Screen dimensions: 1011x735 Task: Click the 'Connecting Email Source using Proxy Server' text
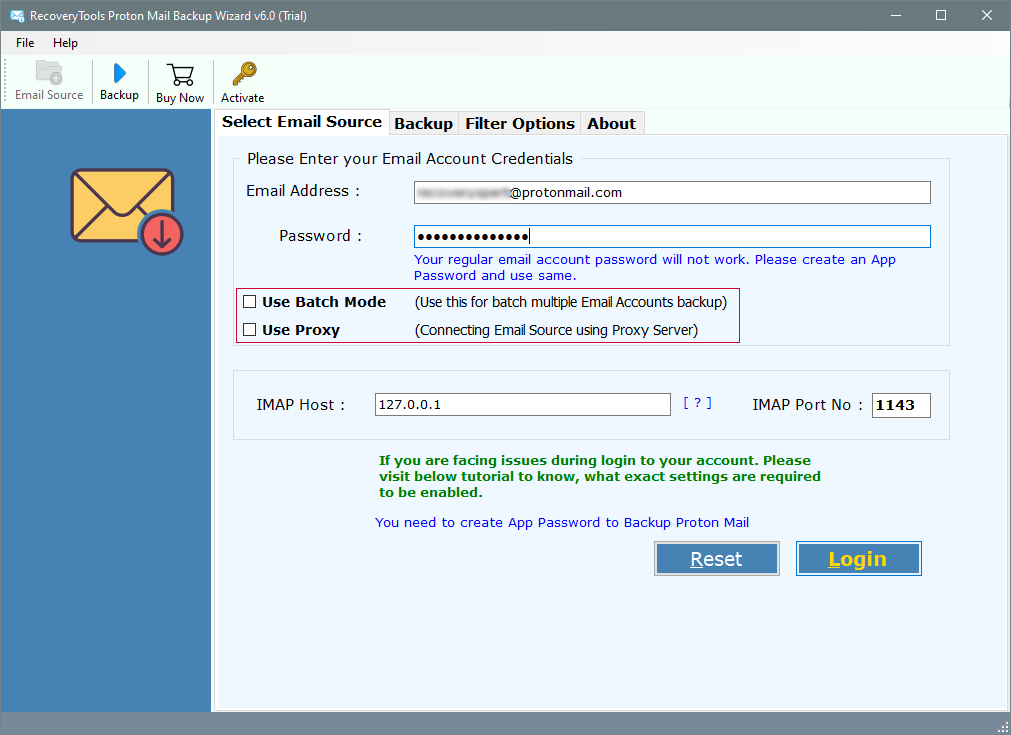pos(556,330)
